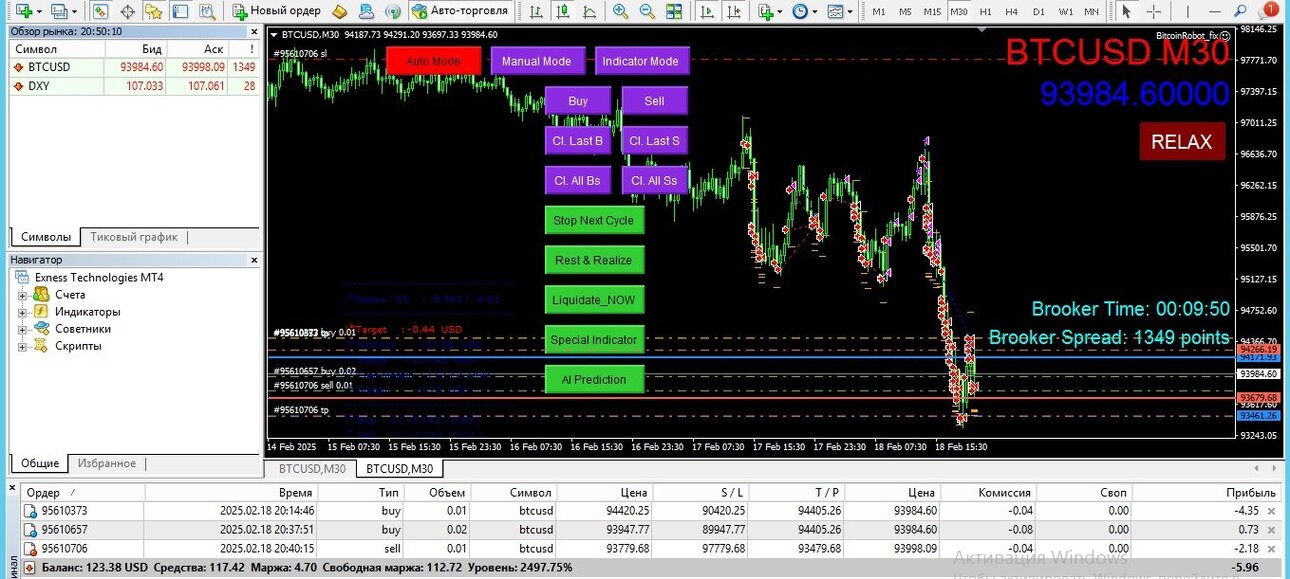Viewport: 1290px width, 579px height.
Task: Select the first BTCUSD,M30 chart tab
Action: click(x=312, y=468)
